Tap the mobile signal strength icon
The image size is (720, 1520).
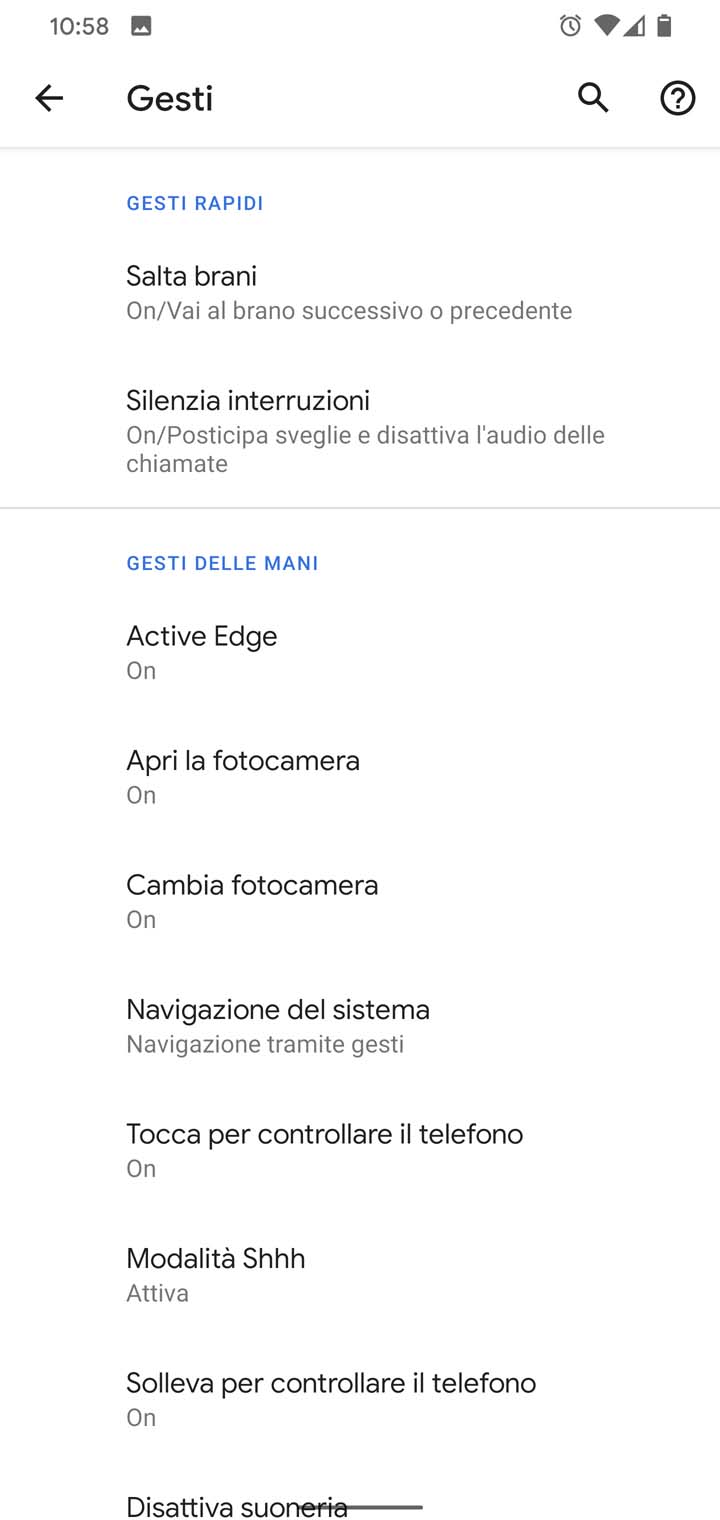pos(634,26)
